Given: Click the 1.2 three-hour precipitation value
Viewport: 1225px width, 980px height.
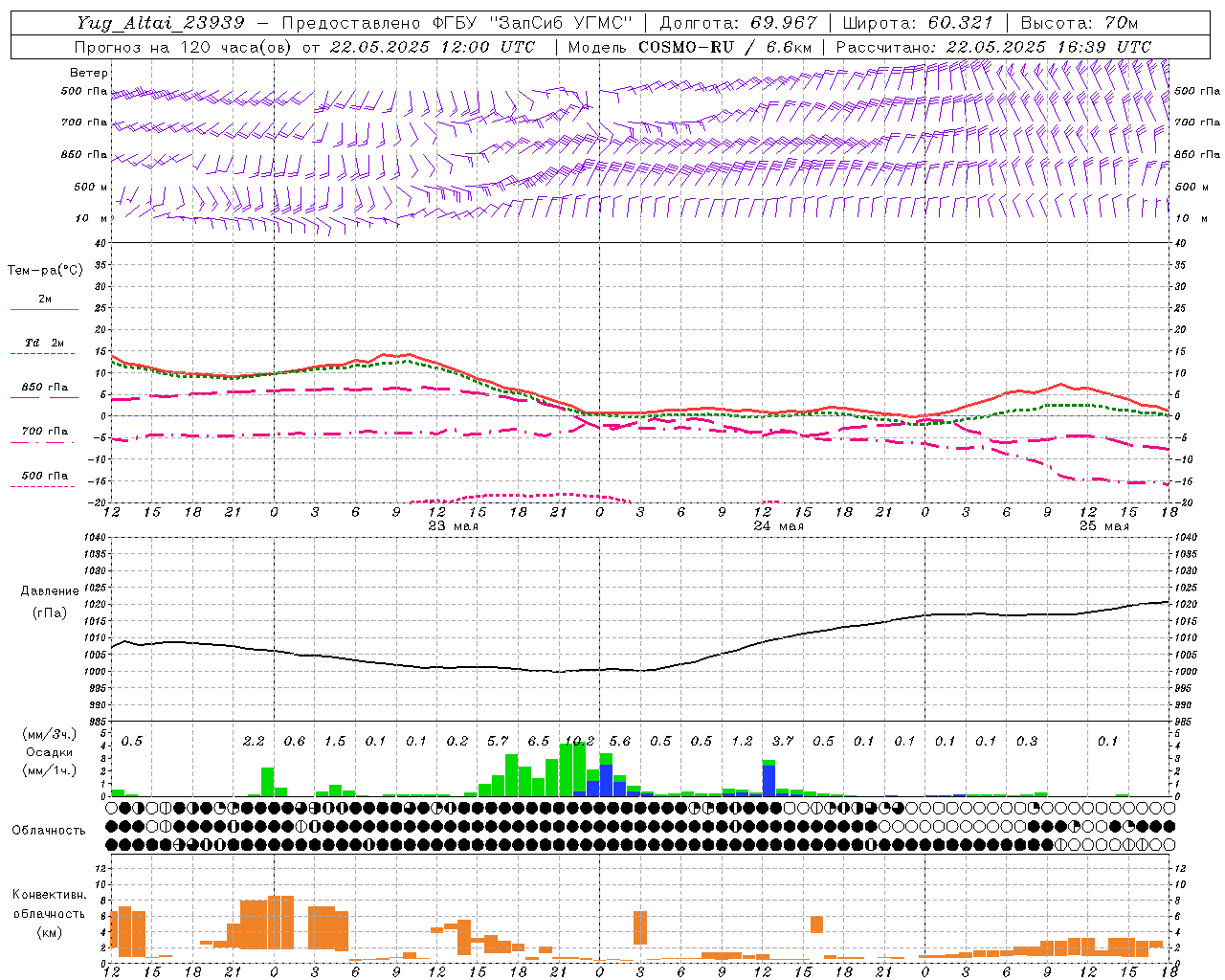Looking at the screenshot, I should tap(743, 742).
